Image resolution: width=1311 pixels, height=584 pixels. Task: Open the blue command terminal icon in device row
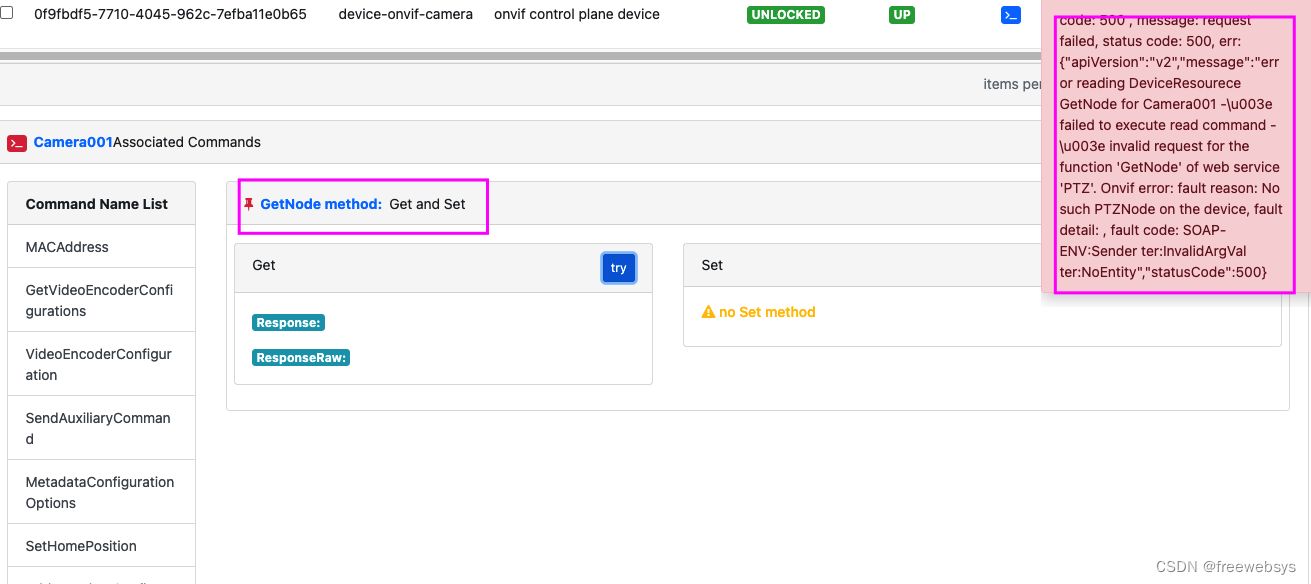coord(1011,15)
